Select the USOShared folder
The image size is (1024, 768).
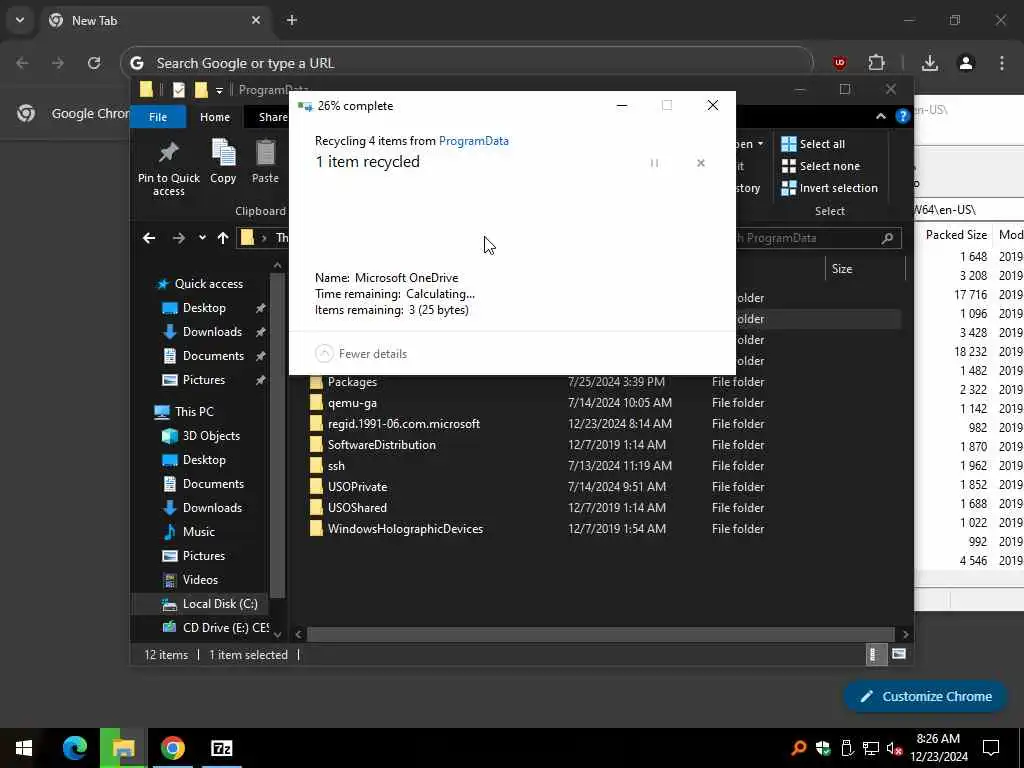pyautogui.click(x=357, y=507)
